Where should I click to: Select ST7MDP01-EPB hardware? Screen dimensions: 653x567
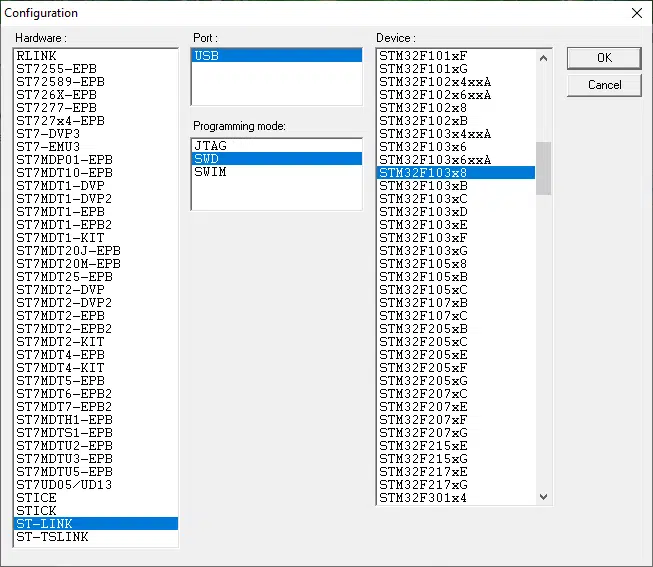[x=96, y=160]
